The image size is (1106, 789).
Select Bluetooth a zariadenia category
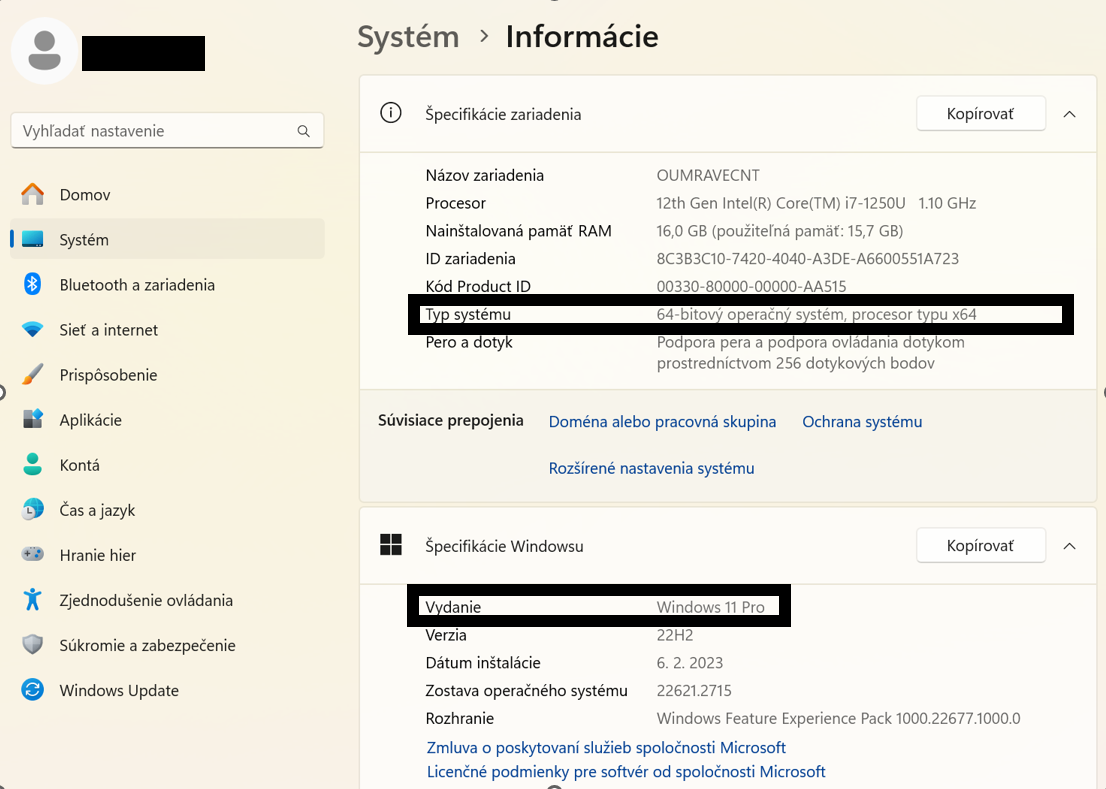pyautogui.click(x=167, y=285)
